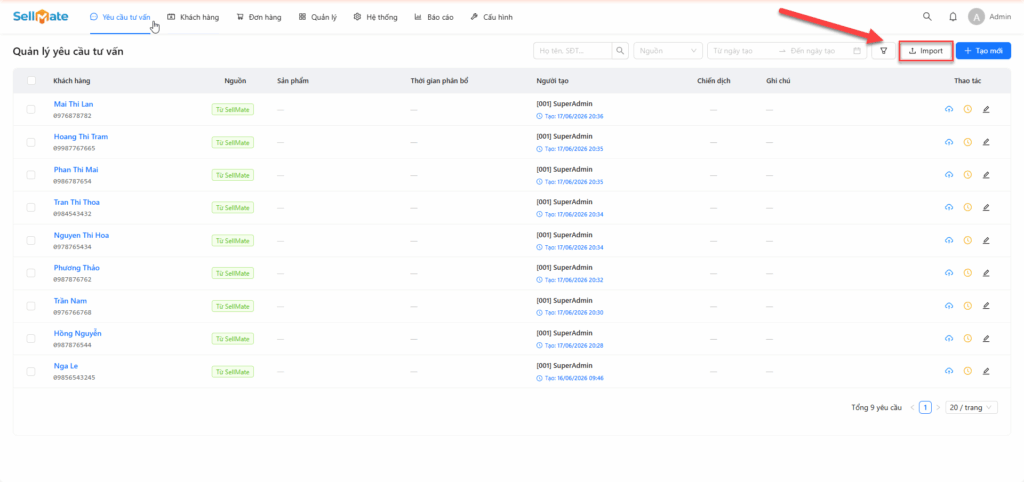Click the Tạo mới button
This screenshot has height=482, width=1024.
tap(984, 51)
